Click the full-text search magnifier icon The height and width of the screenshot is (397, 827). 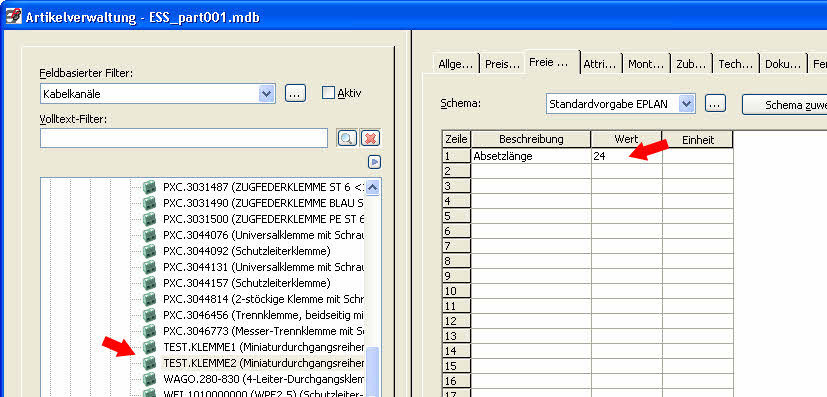pyautogui.click(x=347, y=138)
